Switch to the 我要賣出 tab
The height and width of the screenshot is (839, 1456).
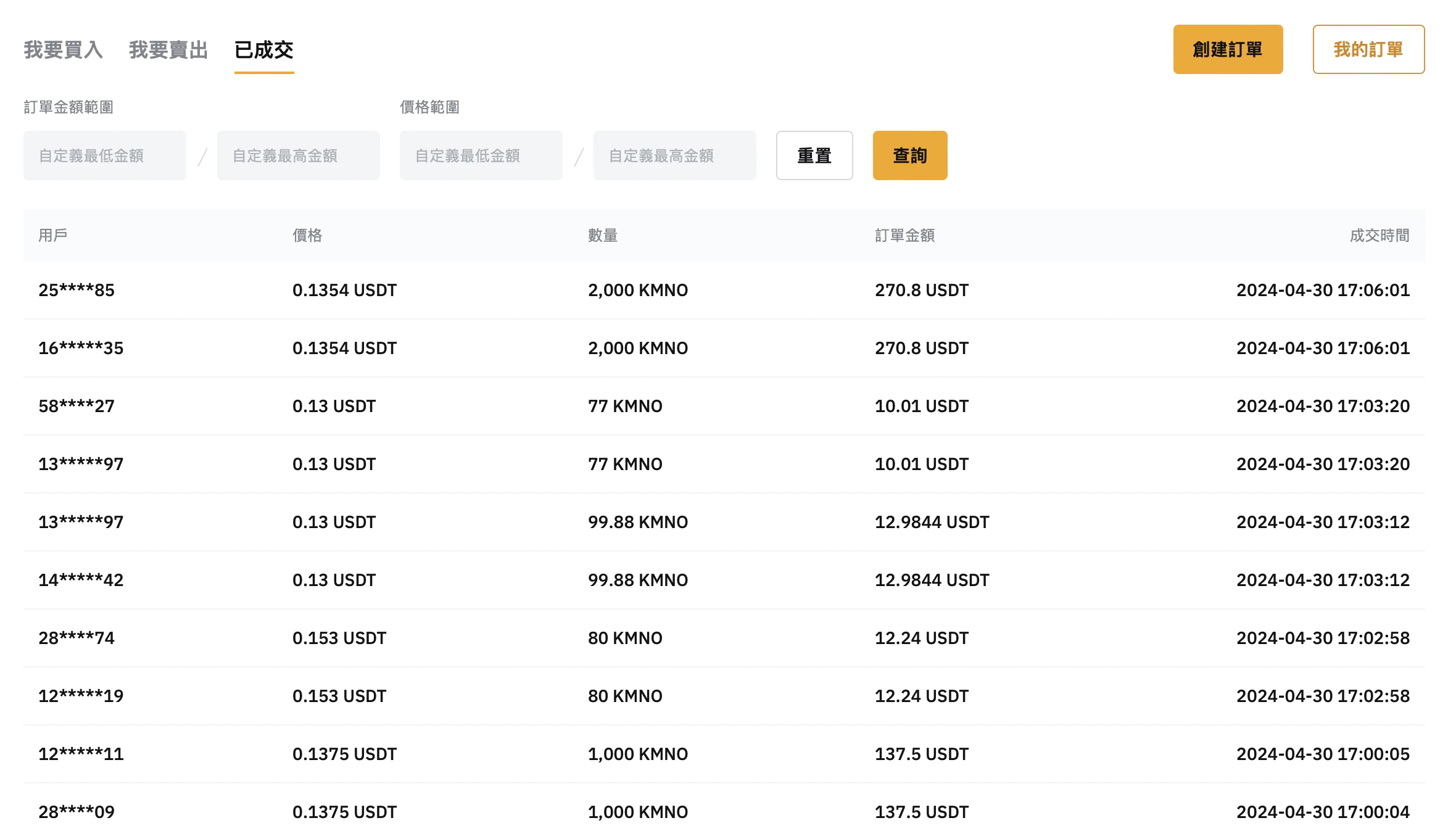click(168, 51)
